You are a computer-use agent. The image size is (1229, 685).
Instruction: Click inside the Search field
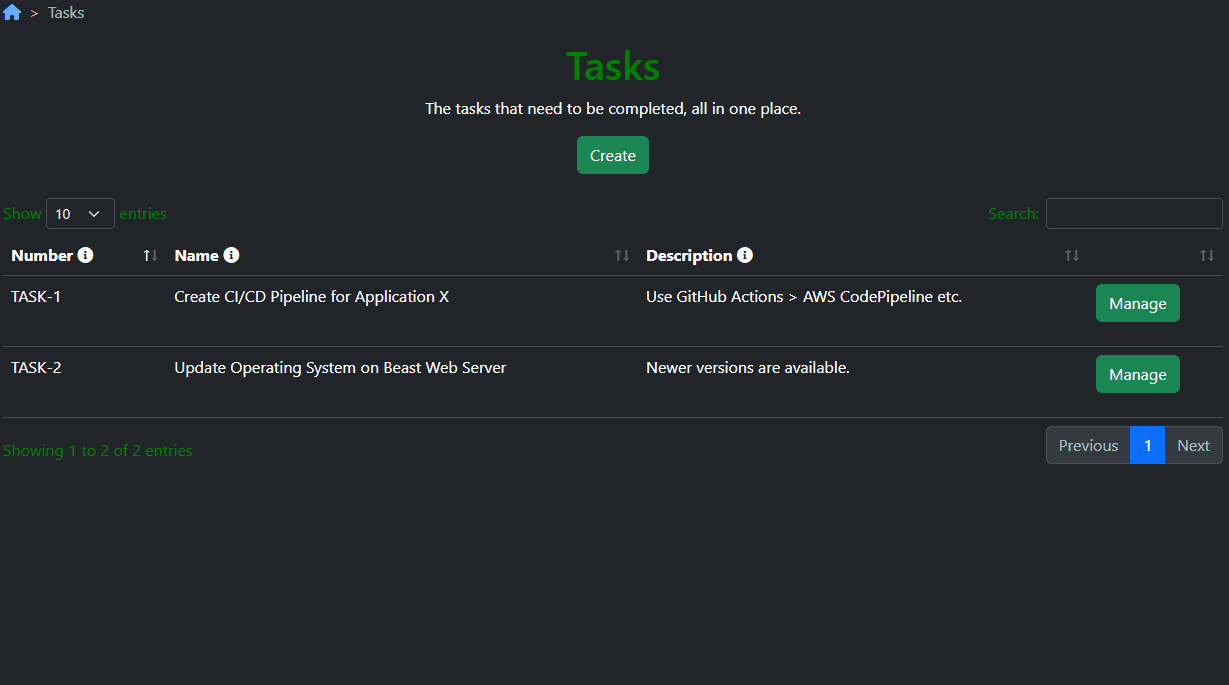pyautogui.click(x=1133, y=213)
